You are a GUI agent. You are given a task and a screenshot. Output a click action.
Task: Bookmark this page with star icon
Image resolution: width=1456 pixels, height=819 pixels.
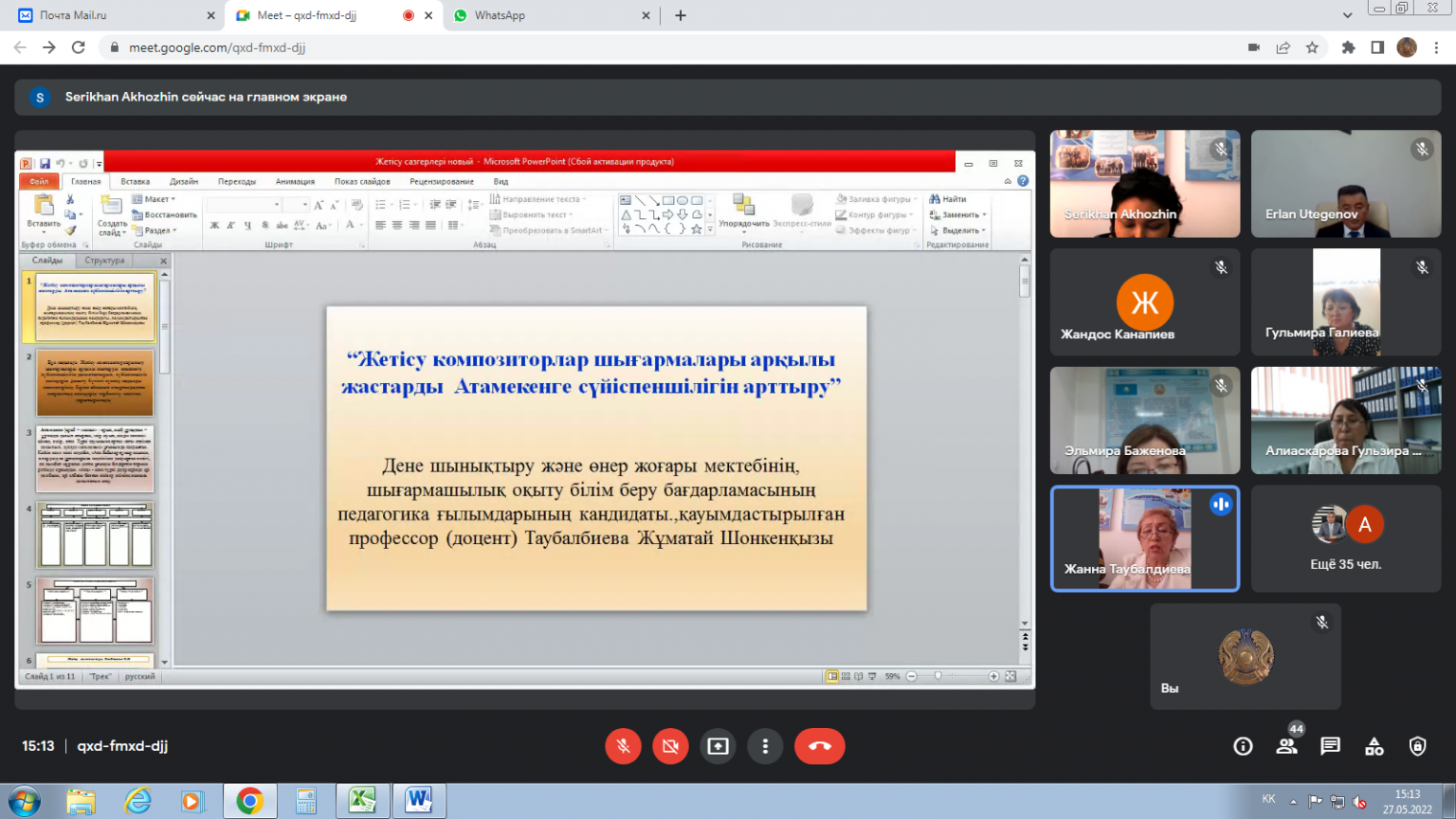(x=1312, y=47)
